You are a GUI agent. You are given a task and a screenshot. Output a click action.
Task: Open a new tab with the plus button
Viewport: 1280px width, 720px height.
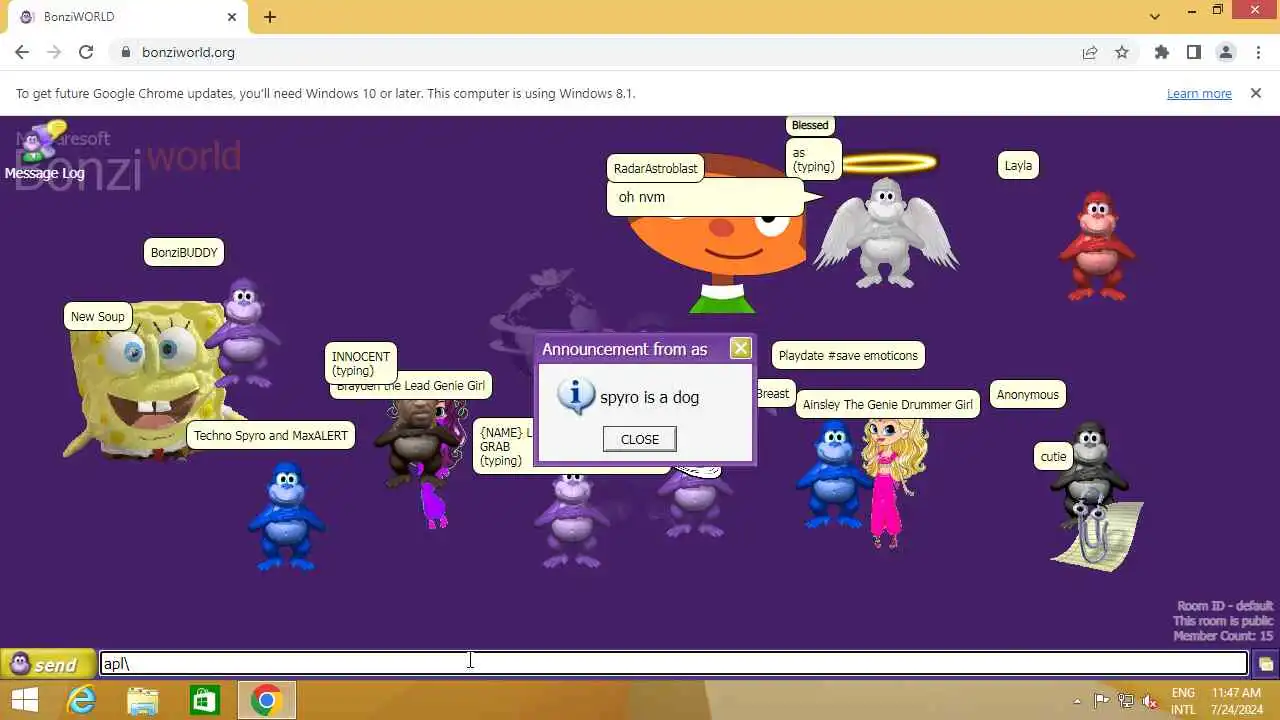pos(270,17)
